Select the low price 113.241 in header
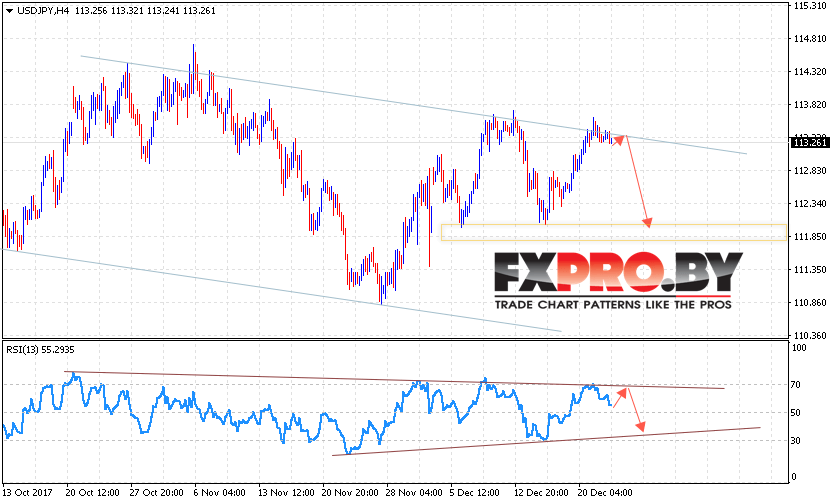Screen dimensions: 831x504 163,11
